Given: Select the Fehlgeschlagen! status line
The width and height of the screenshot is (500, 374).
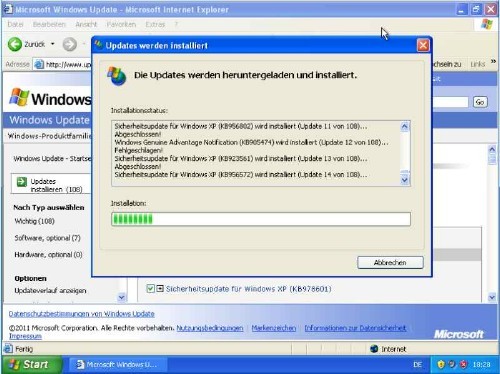Looking at the screenshot, I should click(138, 150).
